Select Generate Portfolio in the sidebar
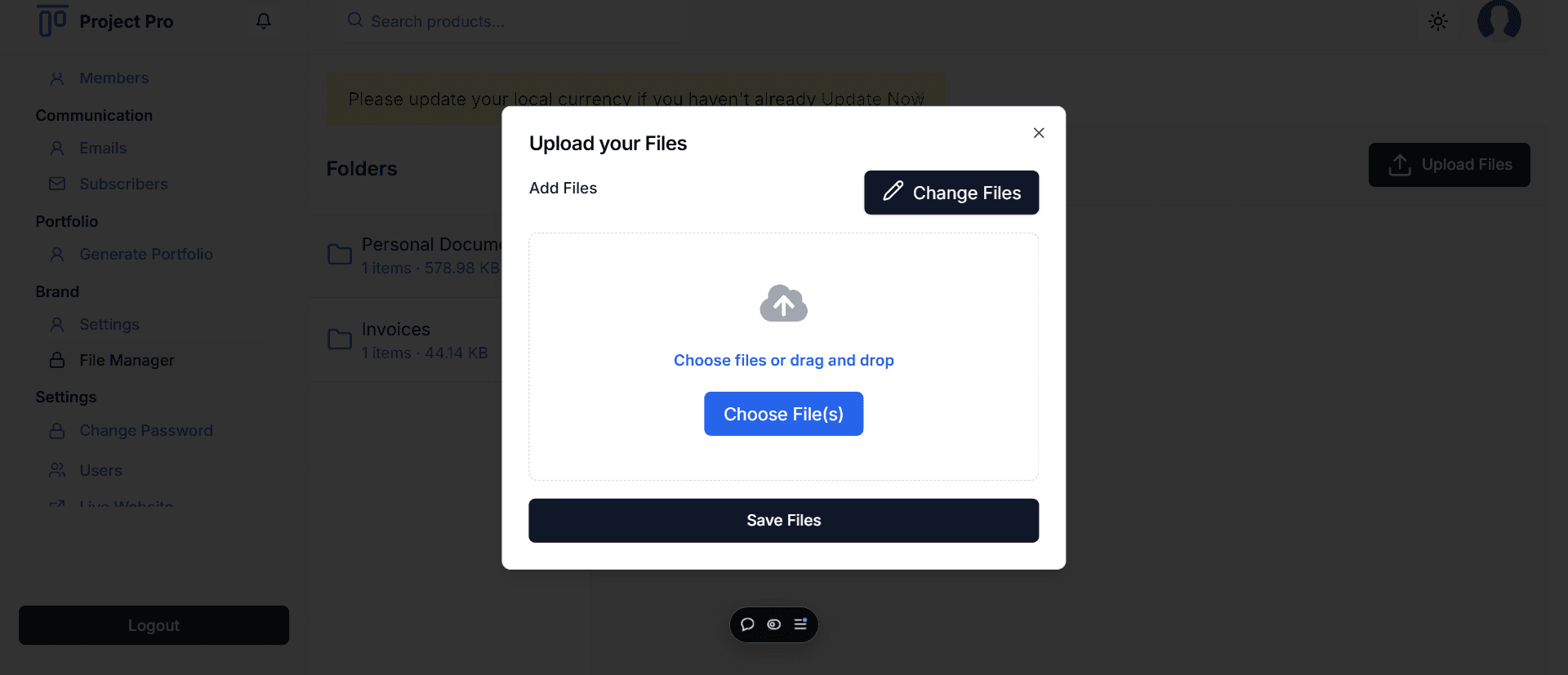Image resolution: width=1568 pixels, height=675 pixels. pos(145,255)
